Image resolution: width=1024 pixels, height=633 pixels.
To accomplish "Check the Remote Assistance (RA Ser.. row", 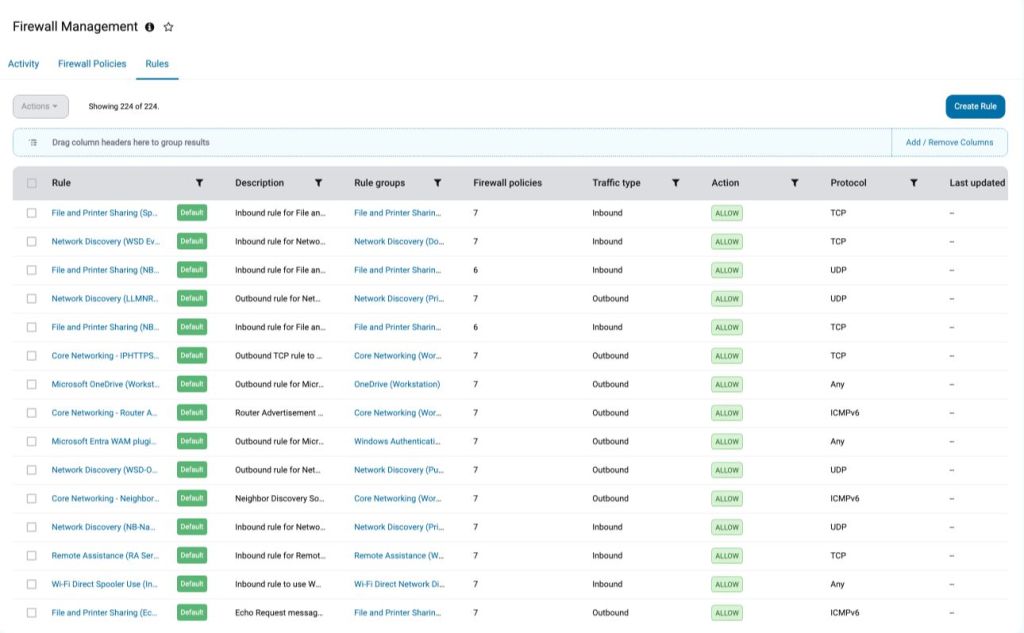I will [x=31, y=555].
